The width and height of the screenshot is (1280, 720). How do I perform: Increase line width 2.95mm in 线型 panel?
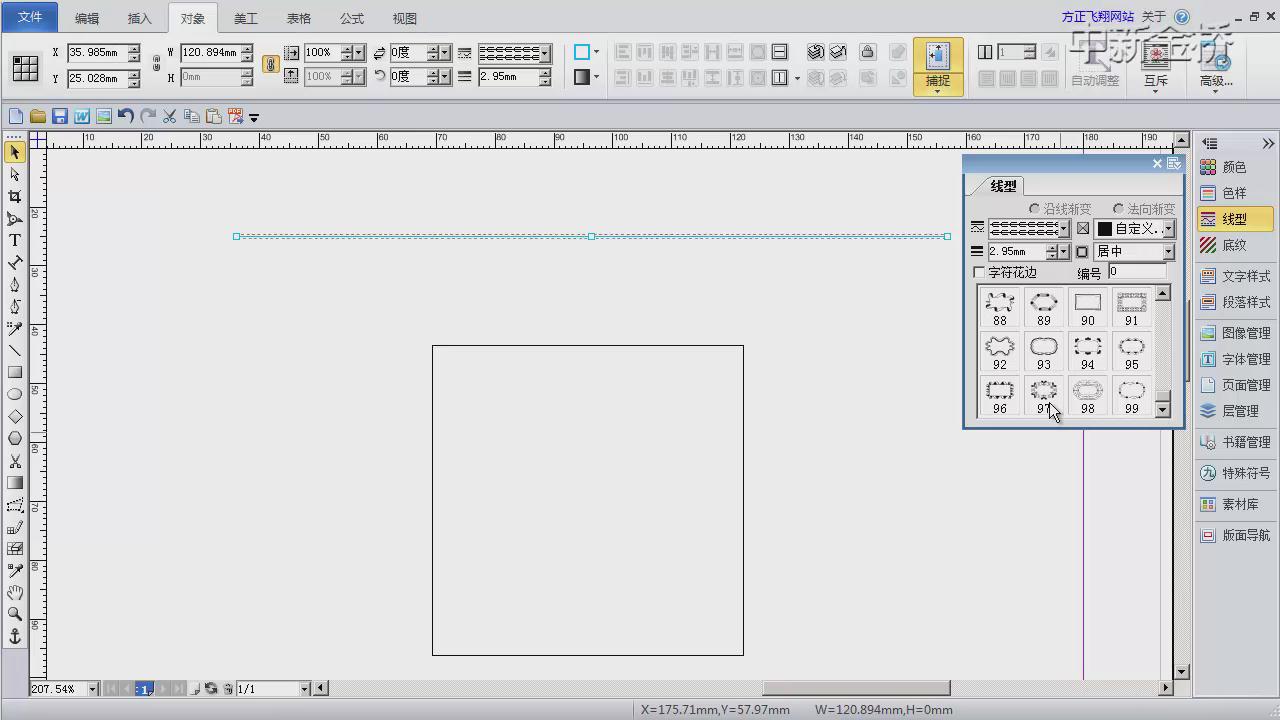pos(1051,248)
